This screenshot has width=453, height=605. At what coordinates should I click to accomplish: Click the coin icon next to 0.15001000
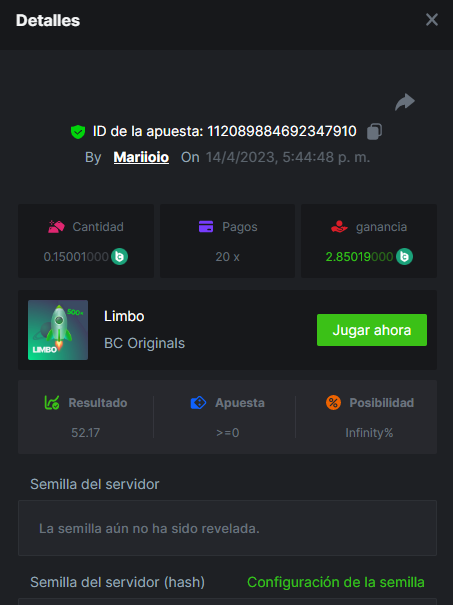pos(120,257)
